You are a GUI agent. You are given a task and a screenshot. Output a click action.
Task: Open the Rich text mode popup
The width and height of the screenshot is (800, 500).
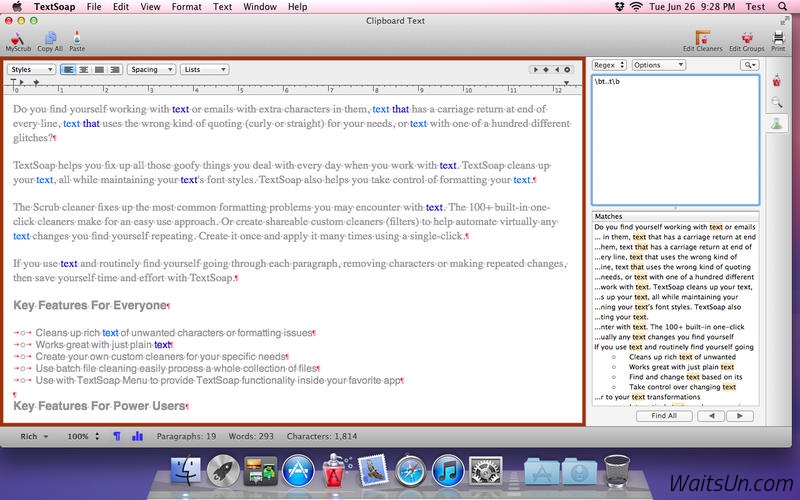(34, 436)
